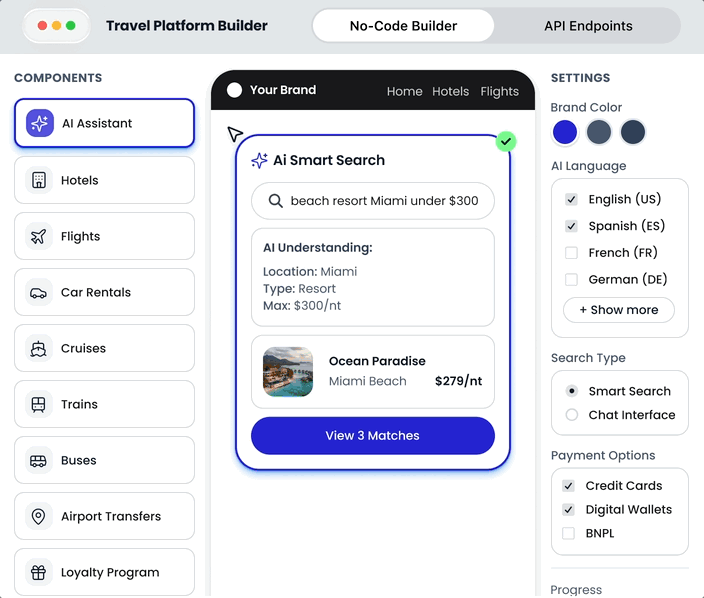Uncheck Spanish (ES) language

point(571,226)
